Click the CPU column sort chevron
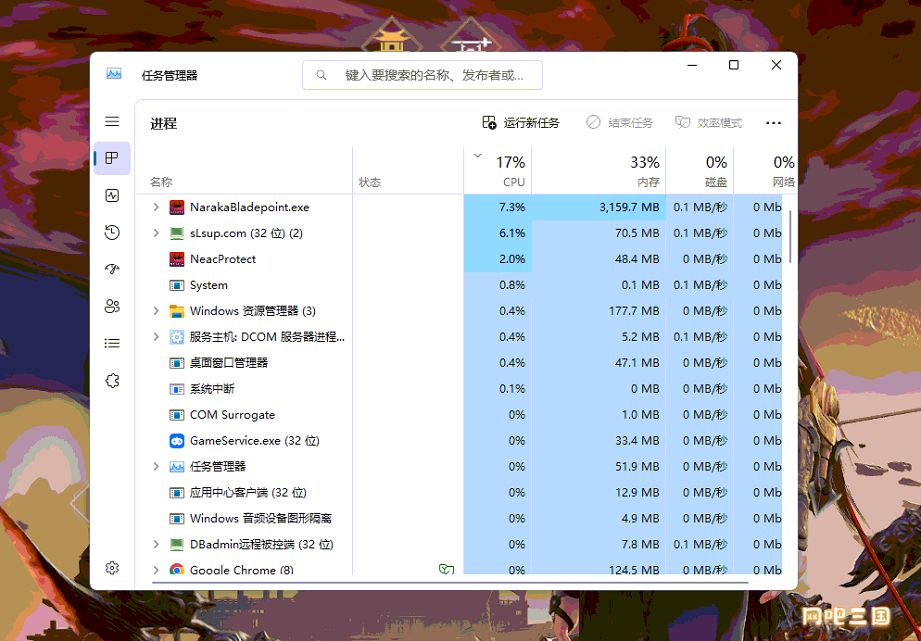 478,156
